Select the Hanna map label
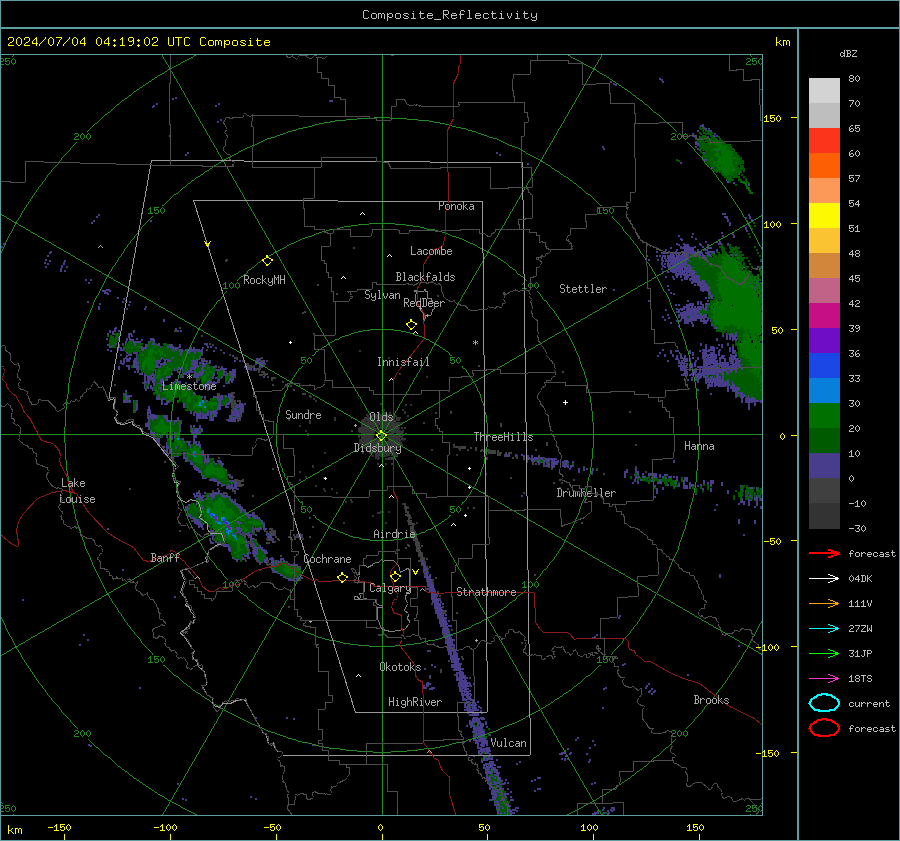The width and height of the screenshot is (900, 841). (x=699, y=446)
